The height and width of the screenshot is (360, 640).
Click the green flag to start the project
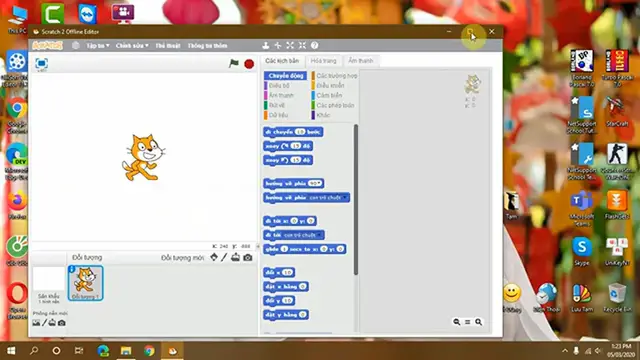click(x=234, y=63)
